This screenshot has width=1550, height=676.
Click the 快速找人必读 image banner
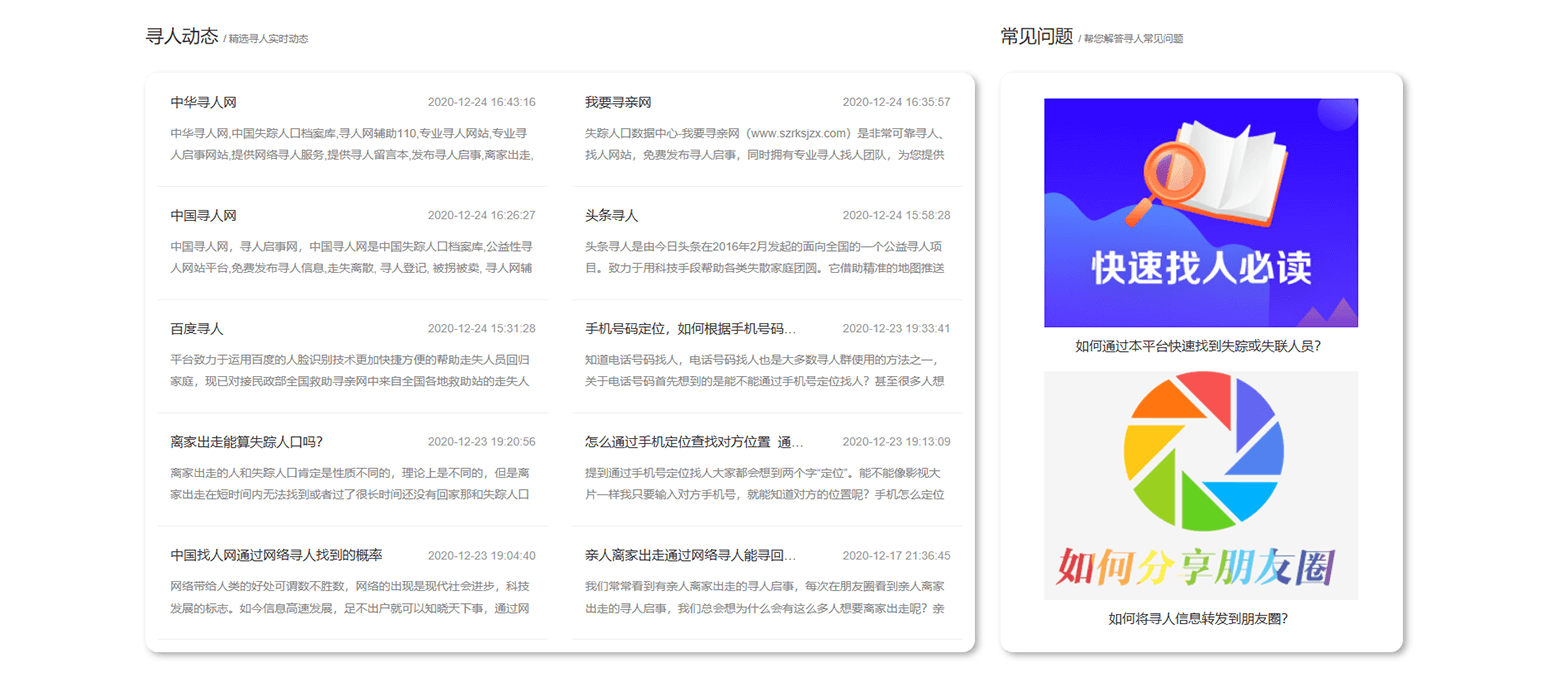(x=1200, y=213)
